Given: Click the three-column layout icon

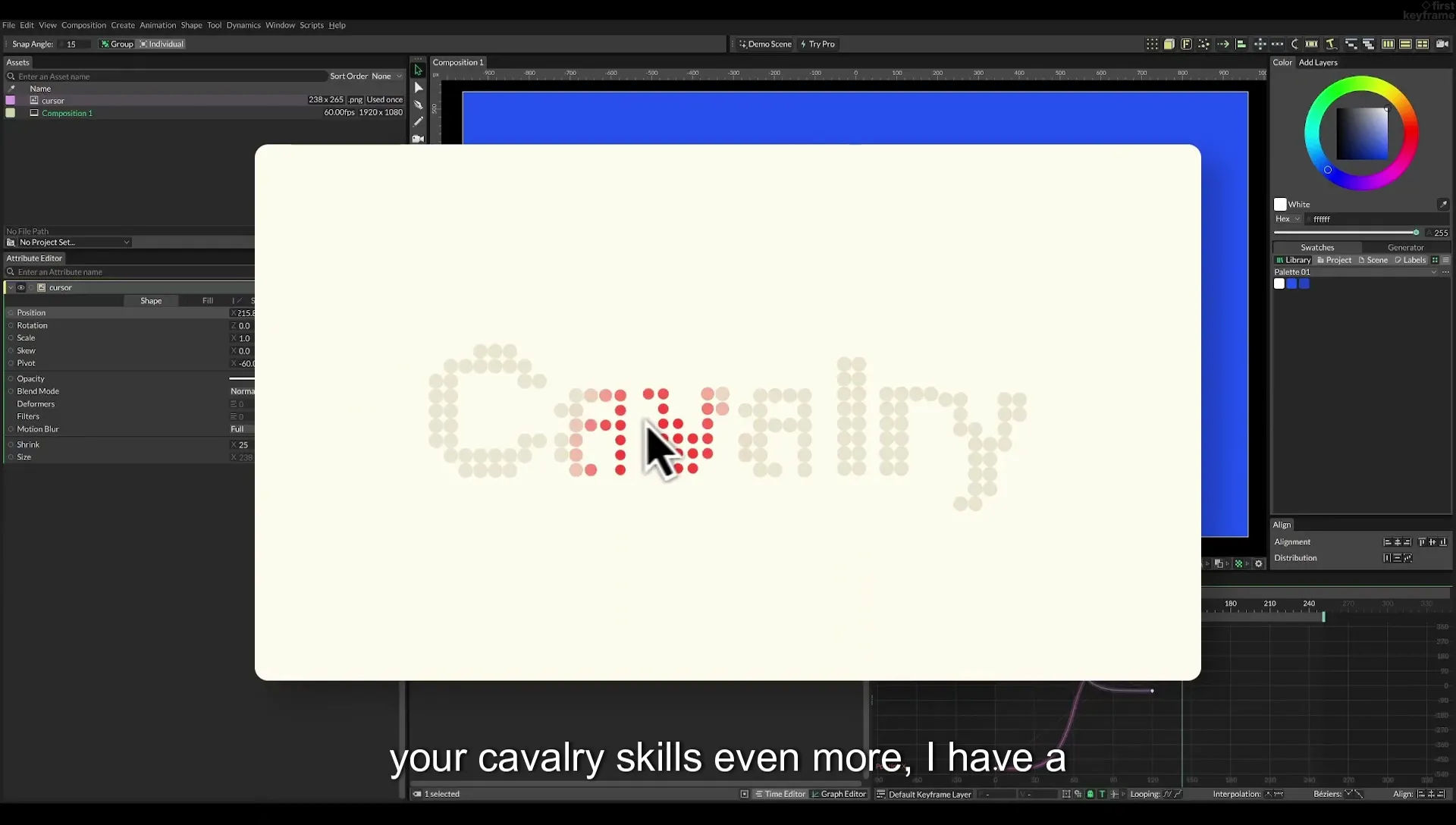Looking at the screenshot, I should [x=1388, y=44].
